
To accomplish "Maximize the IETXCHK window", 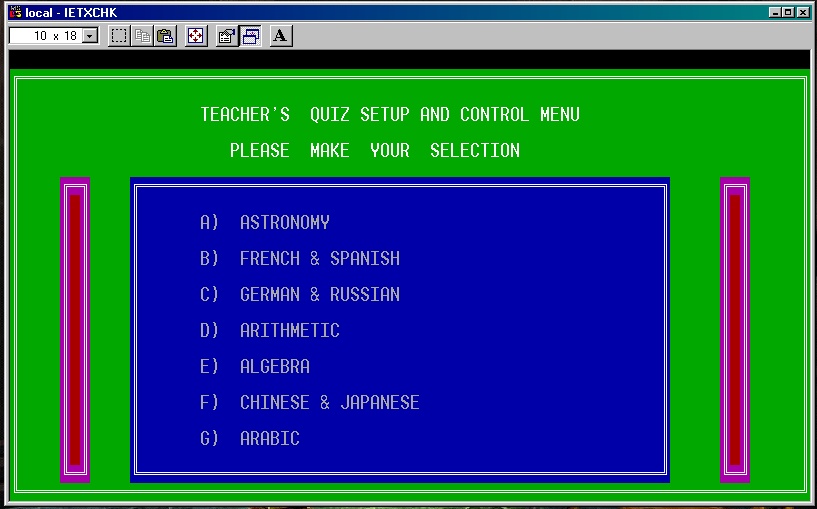I will click(x=788, y=13).
